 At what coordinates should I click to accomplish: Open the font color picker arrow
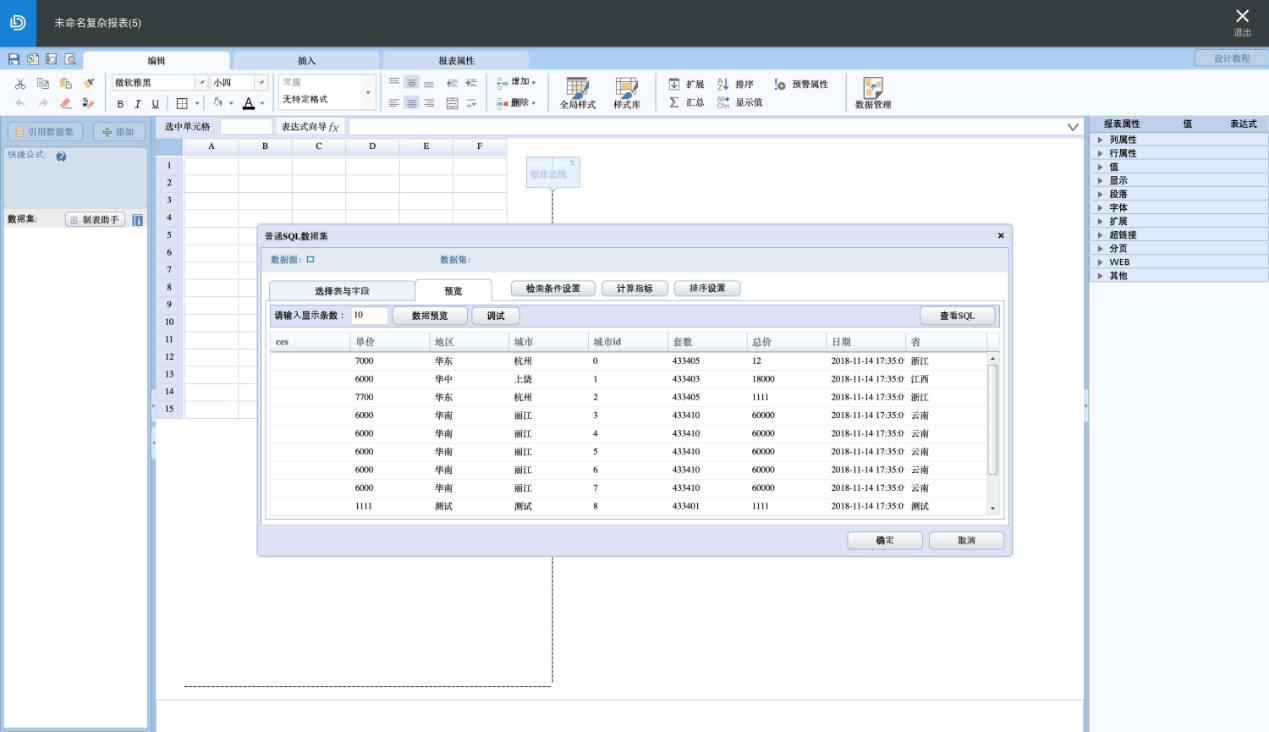(x=262, y=104)
